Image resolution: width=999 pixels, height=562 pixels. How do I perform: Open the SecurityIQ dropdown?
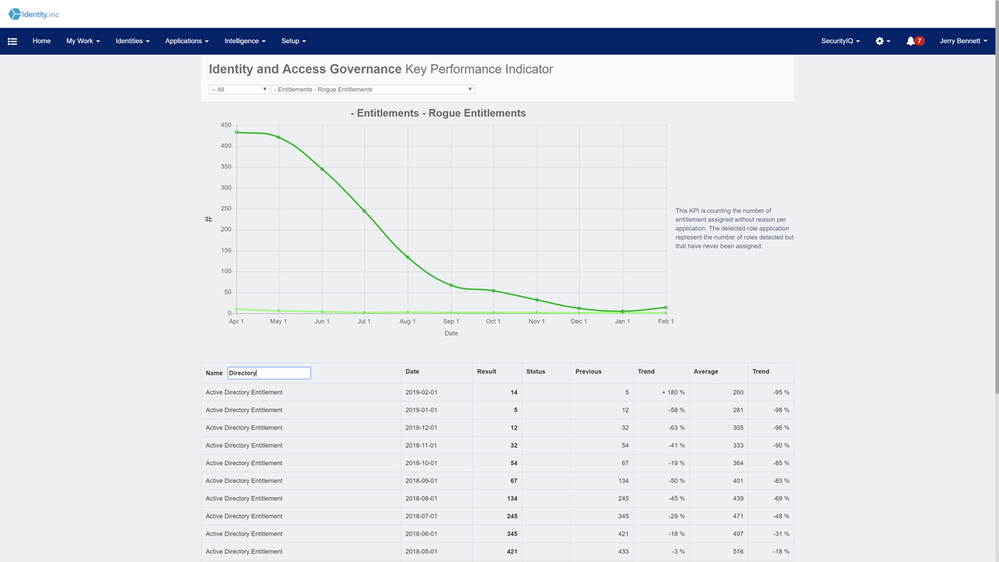(840, 42)
